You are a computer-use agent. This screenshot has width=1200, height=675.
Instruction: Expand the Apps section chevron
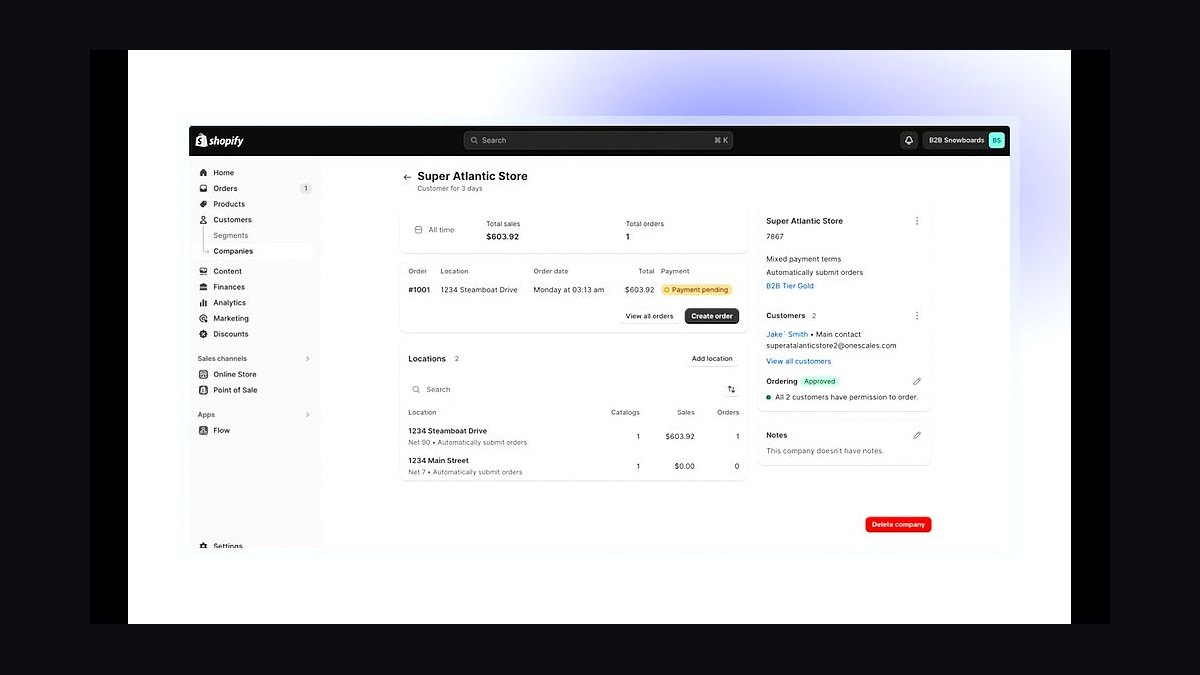pyautogui.click(x=307, y=414)
